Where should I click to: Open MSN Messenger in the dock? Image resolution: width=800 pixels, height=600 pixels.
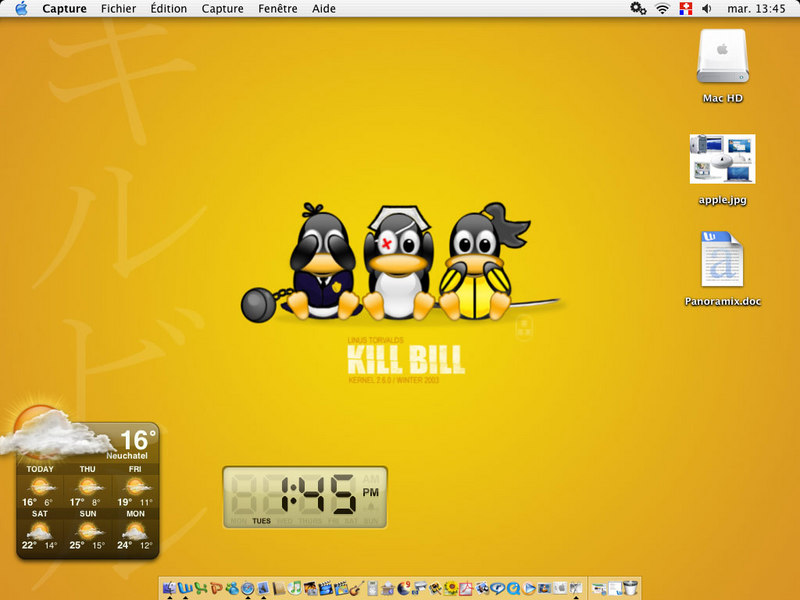232,588
